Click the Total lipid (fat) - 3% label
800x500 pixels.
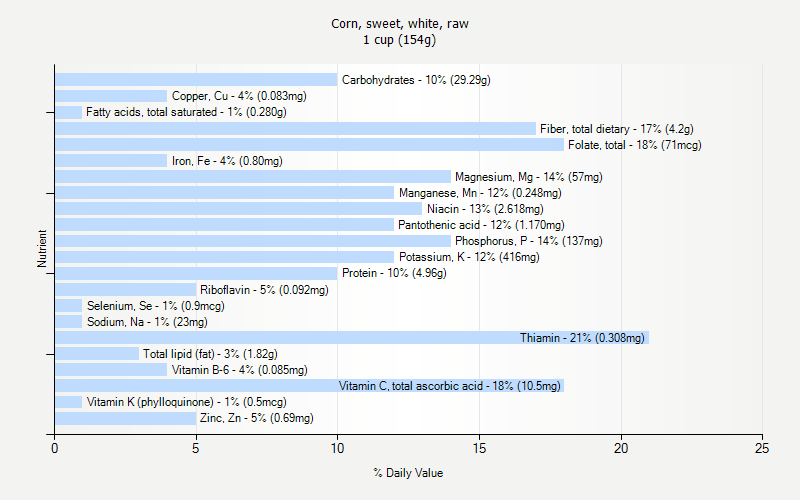[210, 354]
